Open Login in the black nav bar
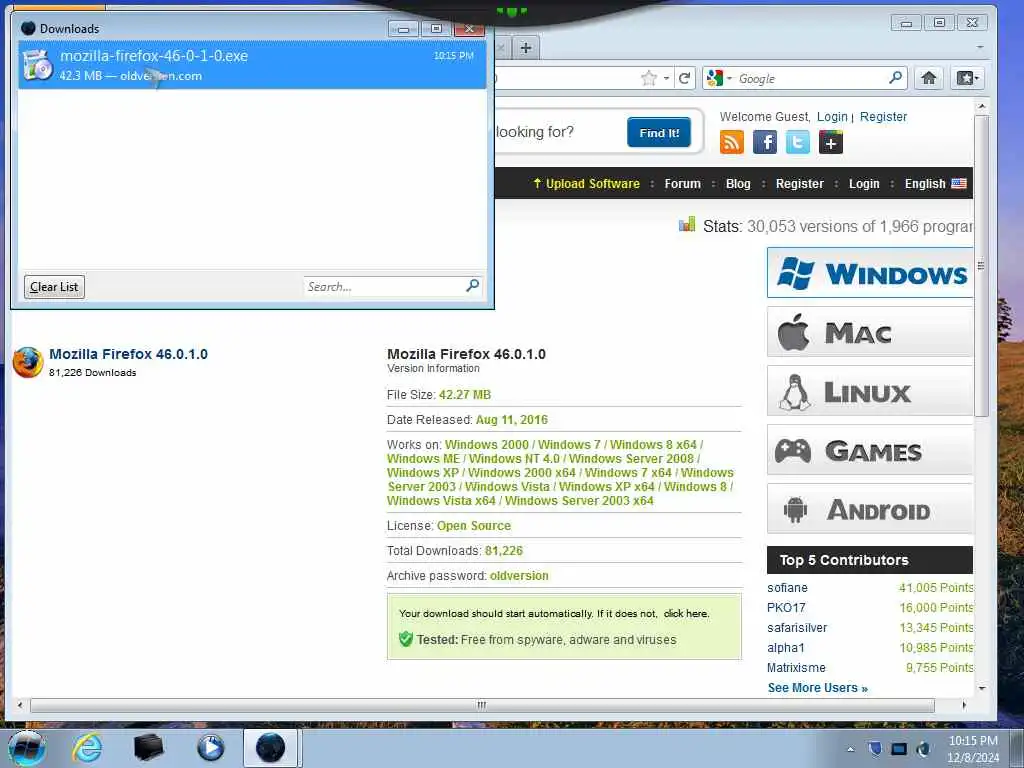 click(864, 184)
